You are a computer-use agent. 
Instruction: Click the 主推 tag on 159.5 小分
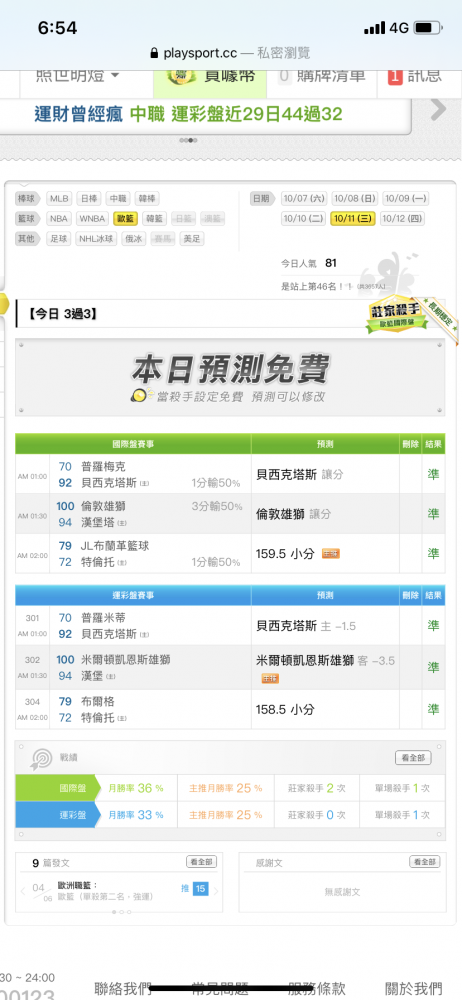[331, 554]
